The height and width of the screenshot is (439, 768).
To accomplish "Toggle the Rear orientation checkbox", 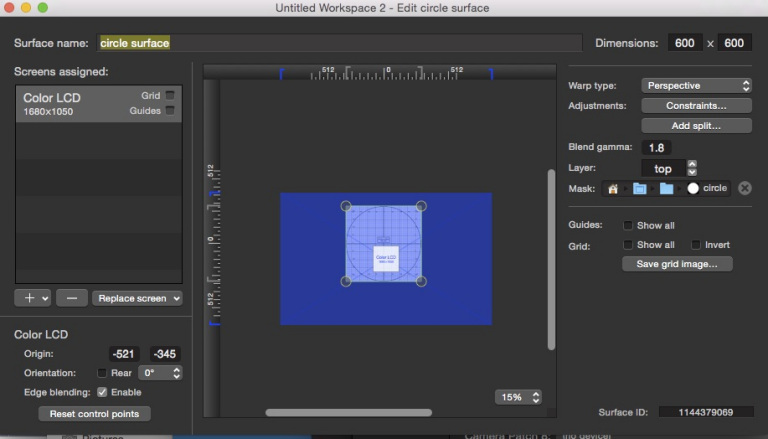I will 102,373.
